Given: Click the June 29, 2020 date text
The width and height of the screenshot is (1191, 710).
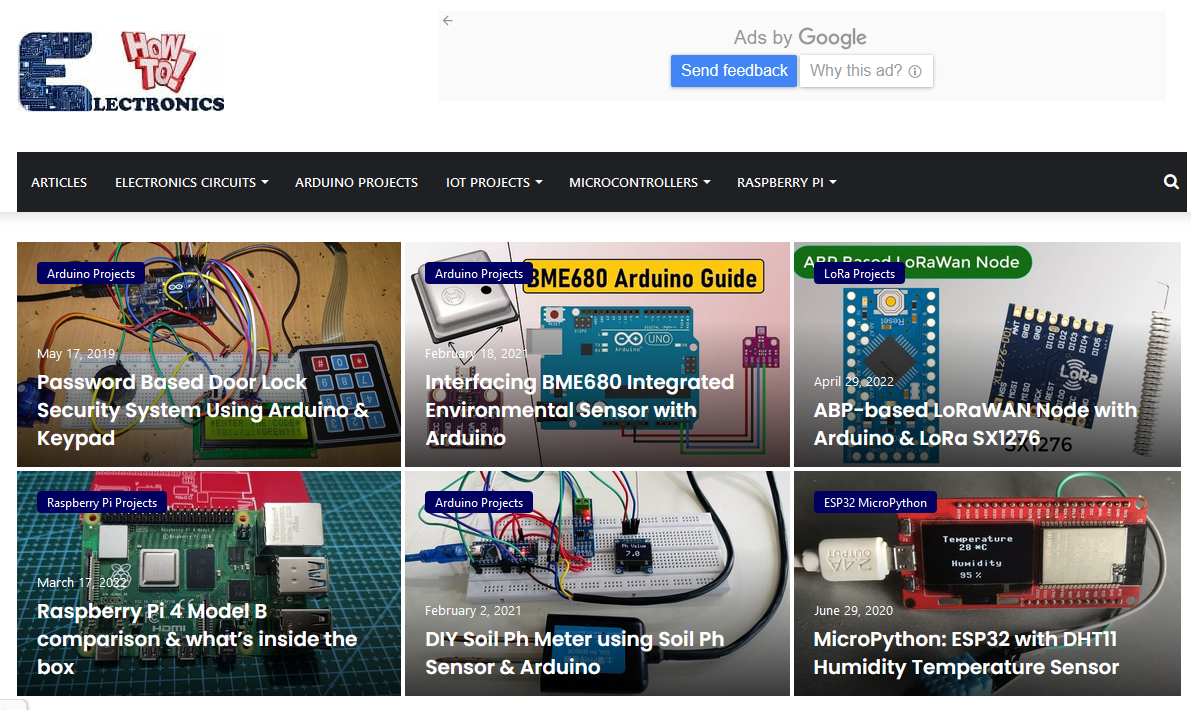Looking at the screenshot, I should pos(853,611).
